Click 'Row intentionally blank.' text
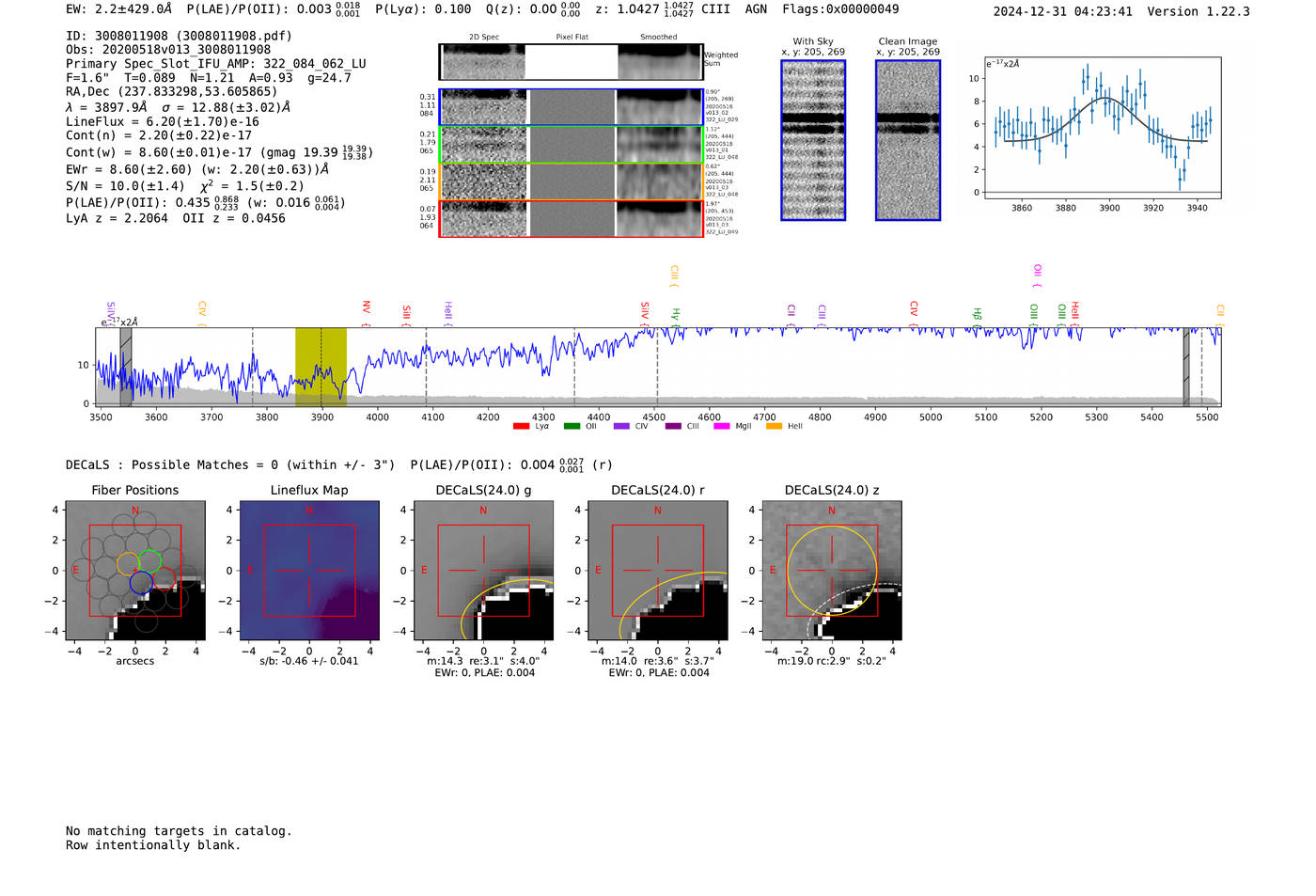This screenshot has height=896, width=1316. 153,845
